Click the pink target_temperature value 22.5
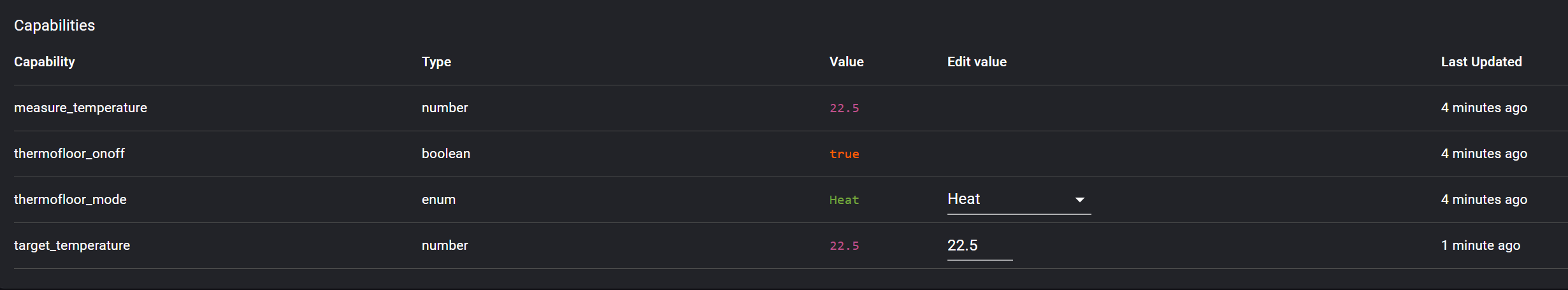The width and height of the screenshot is (1568, 290). pyautogui.click(x=844, y=246)
